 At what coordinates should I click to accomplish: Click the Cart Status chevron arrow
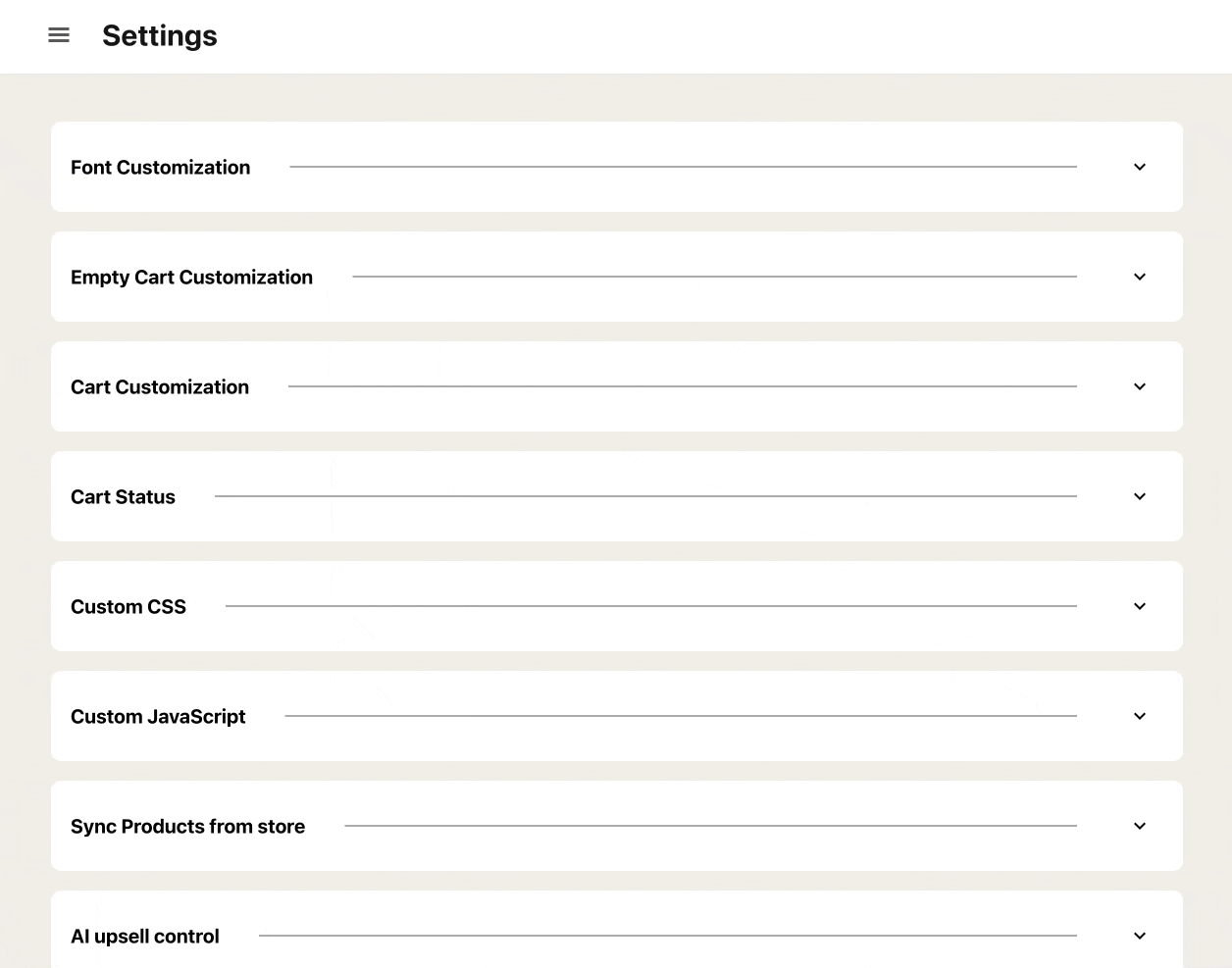(x=1140, y=496)
